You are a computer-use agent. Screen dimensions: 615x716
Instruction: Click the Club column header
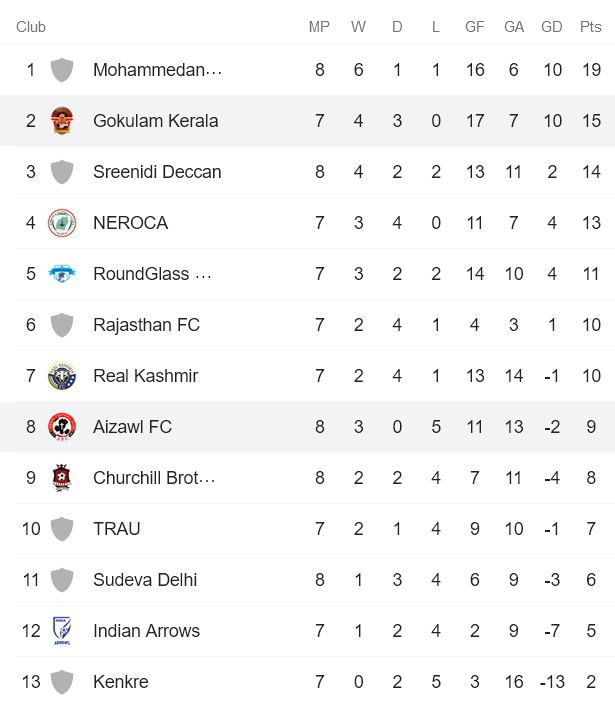pyautogui.click(x=31, y=27)
